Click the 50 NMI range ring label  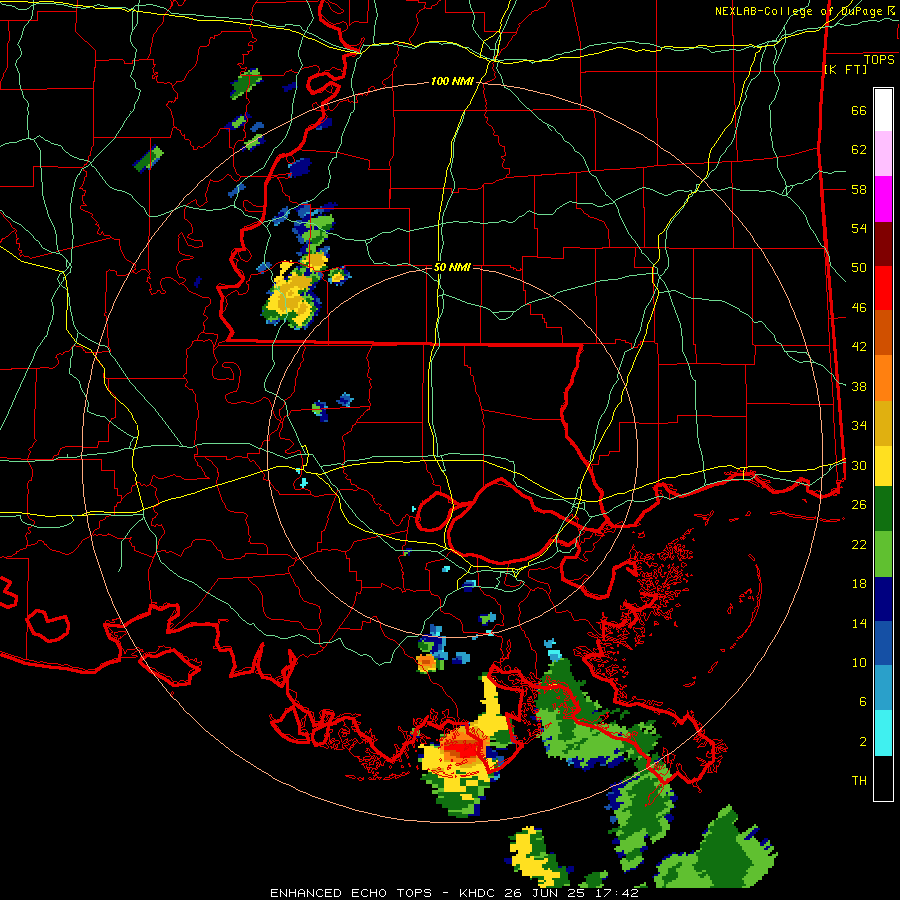click(x=452, y=267)
